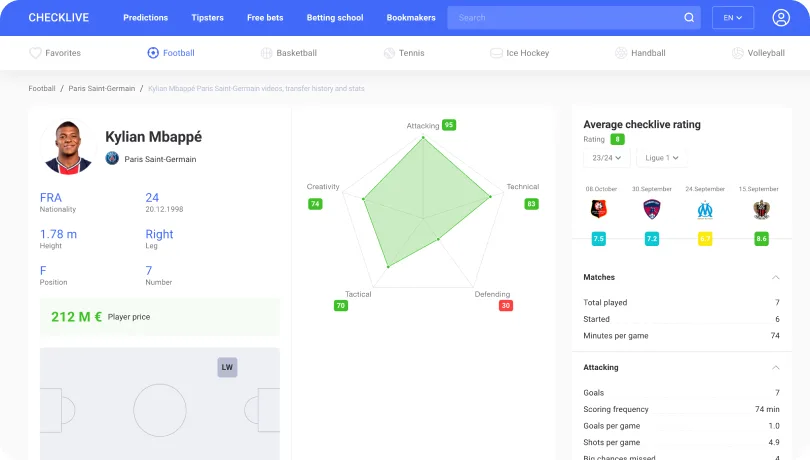This screenshot has height=460, width=810.
Task: Click the Right leg value
Action: [159, 234]
